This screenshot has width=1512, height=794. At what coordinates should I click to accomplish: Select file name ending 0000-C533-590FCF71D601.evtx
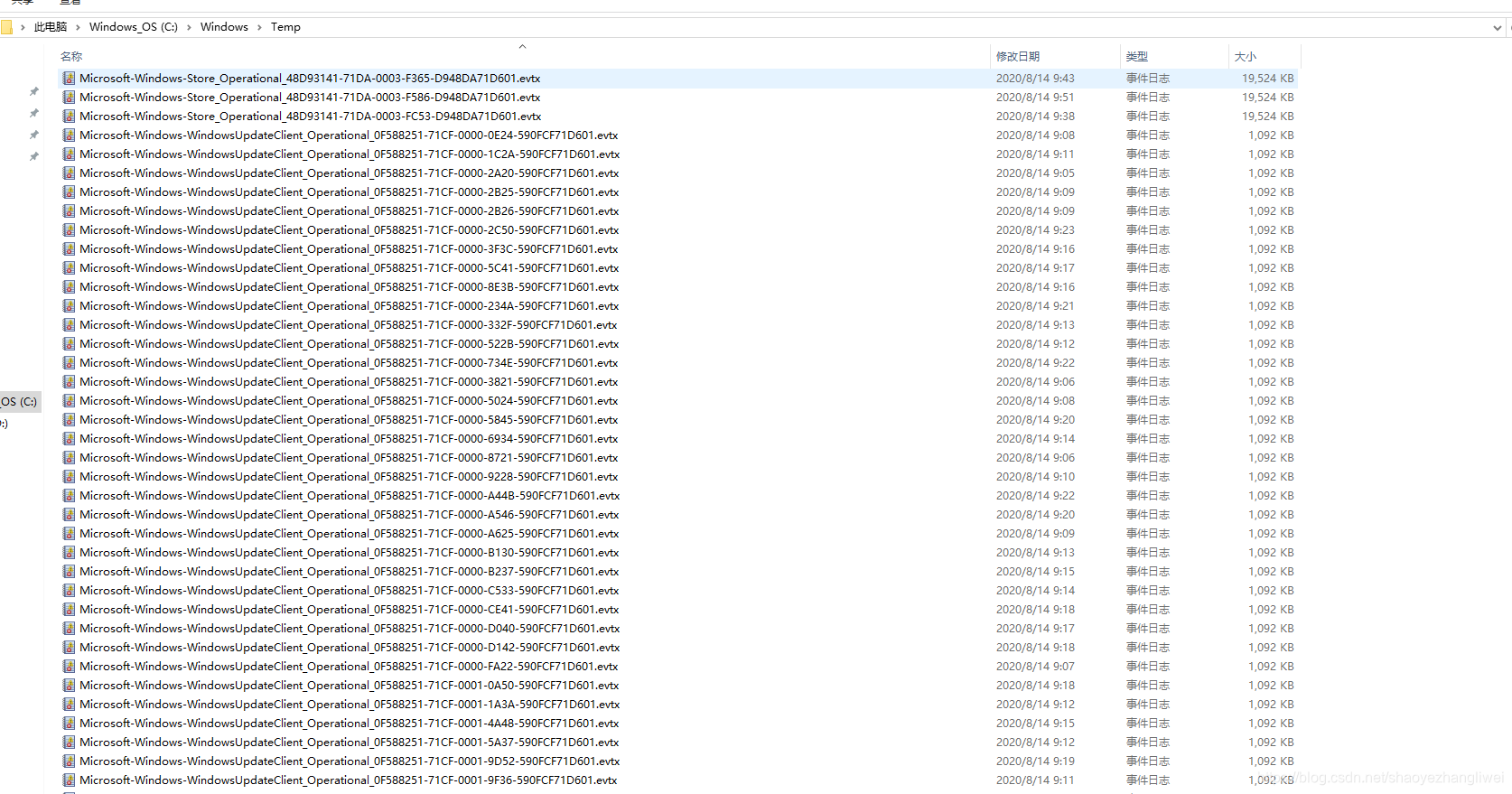pyautogui.click(x=350, y=591)
